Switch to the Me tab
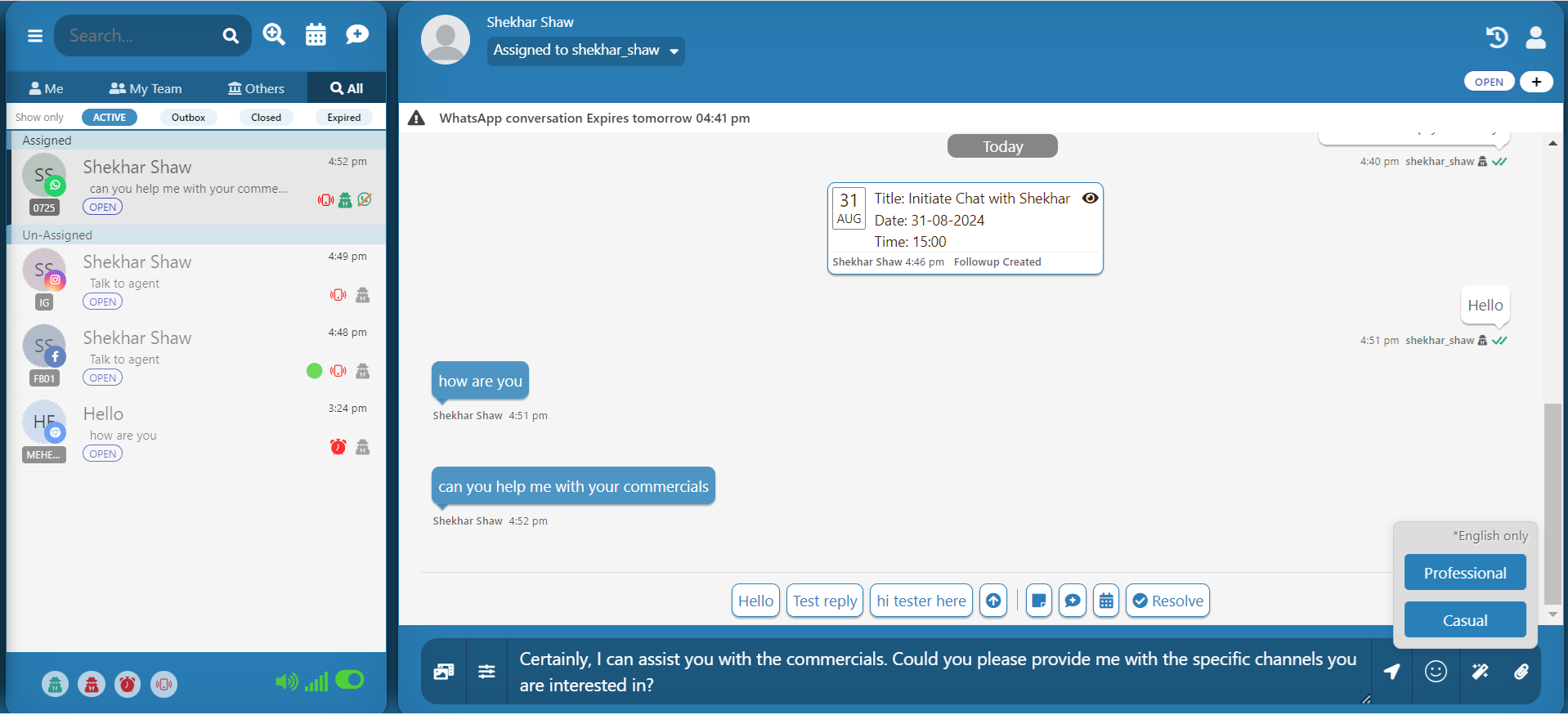 [x=46, y=88]
